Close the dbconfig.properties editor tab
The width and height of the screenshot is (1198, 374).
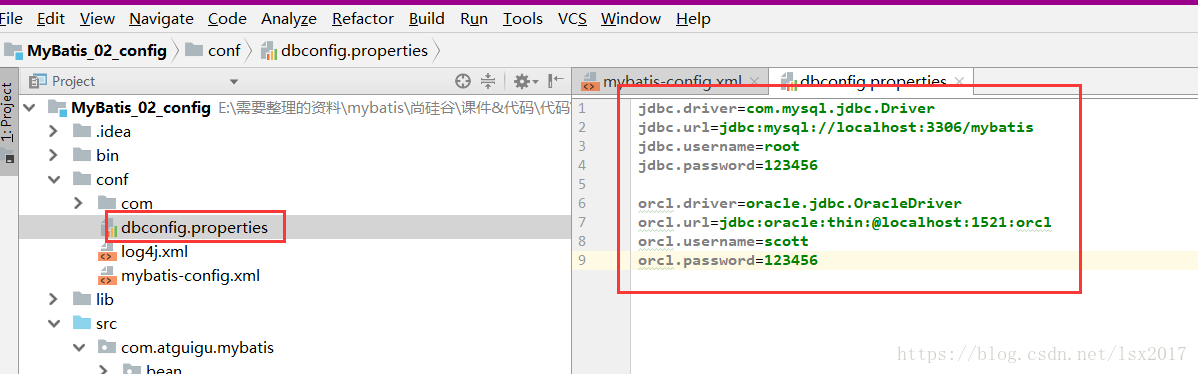[x=960, y=81]
